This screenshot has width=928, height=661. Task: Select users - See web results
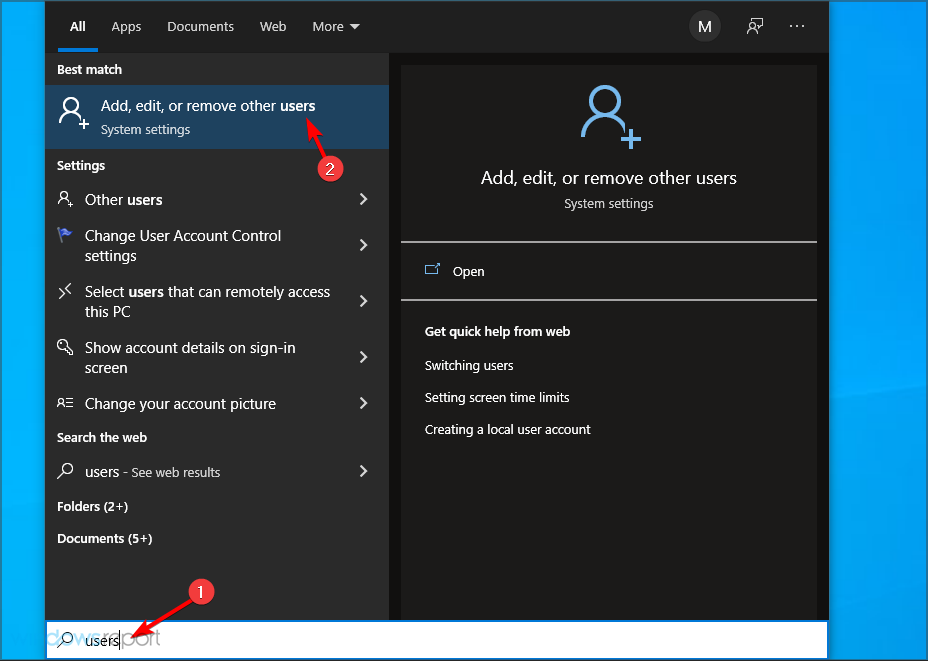point(217,472)
